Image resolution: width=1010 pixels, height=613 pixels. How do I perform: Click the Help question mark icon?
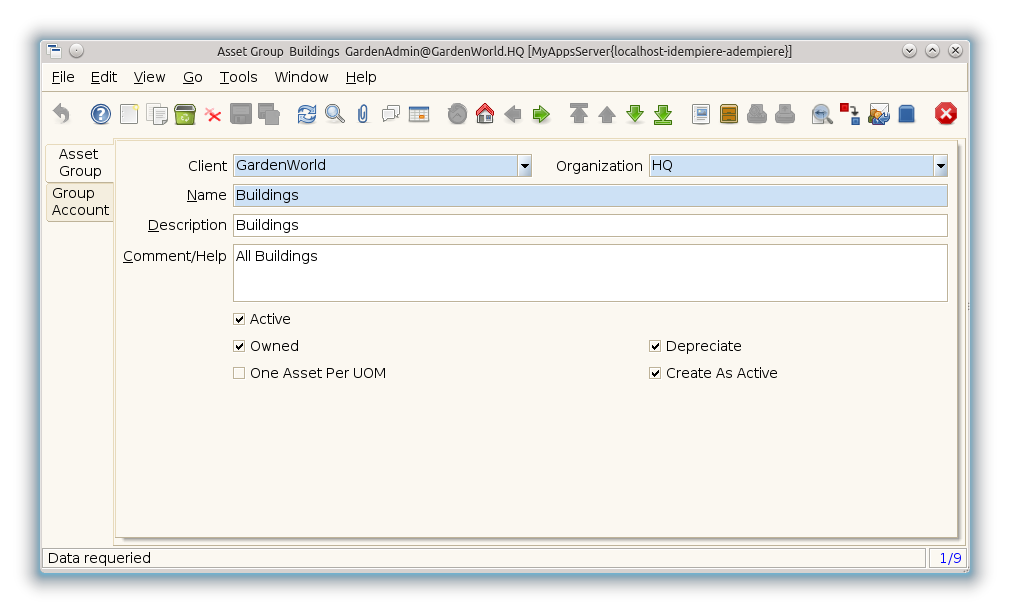click(101, 114)
